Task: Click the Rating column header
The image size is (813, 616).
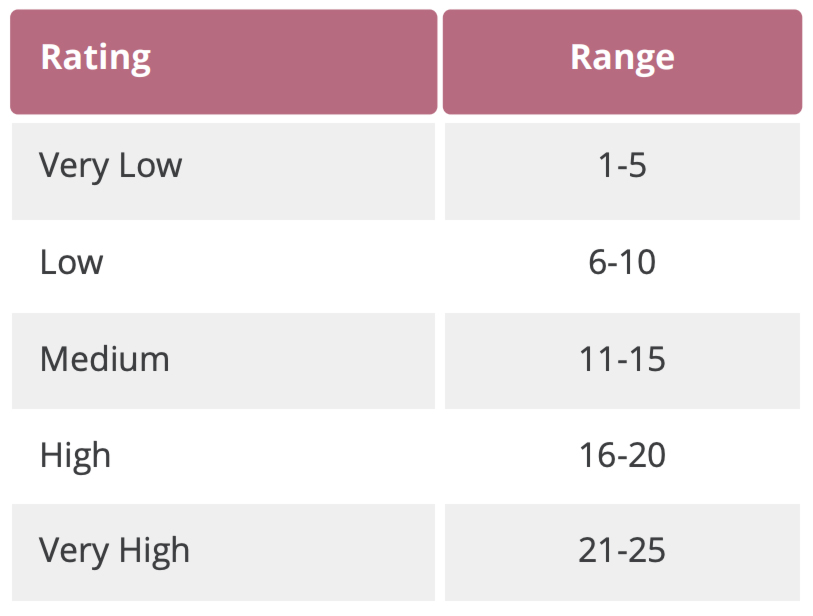Action: (223, 62)
